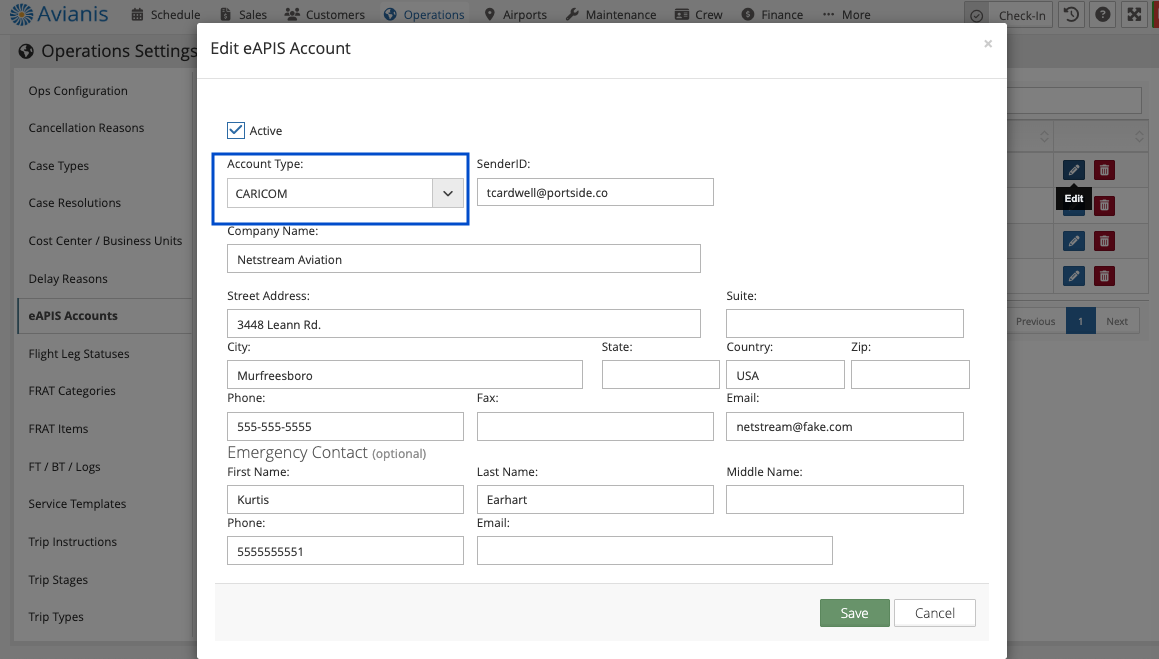Screen dimensions: 1159x659
Task: Click the pencil edit icon in last row
Action: coord(1073,276)
